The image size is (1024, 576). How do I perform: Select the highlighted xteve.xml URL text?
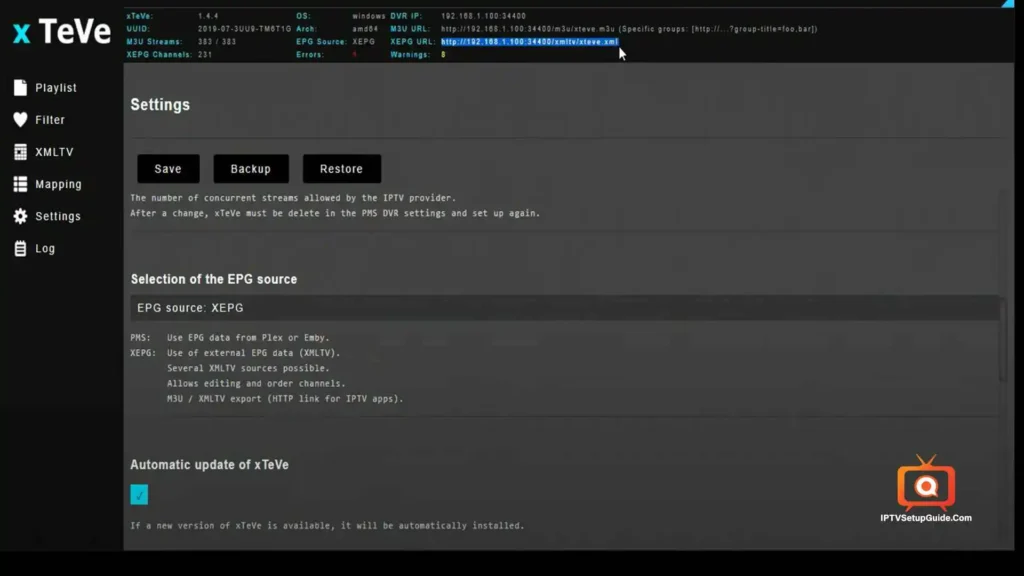tap(529, 41)
